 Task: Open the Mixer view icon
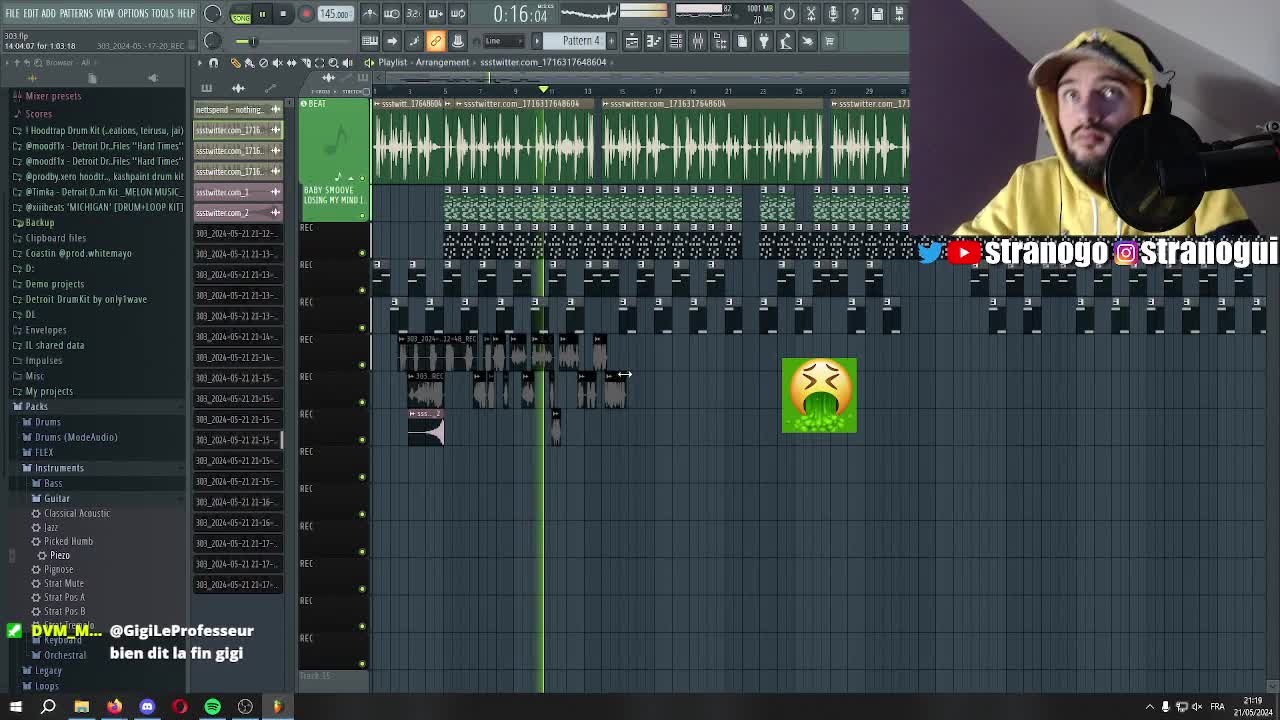tap(698, 41)
